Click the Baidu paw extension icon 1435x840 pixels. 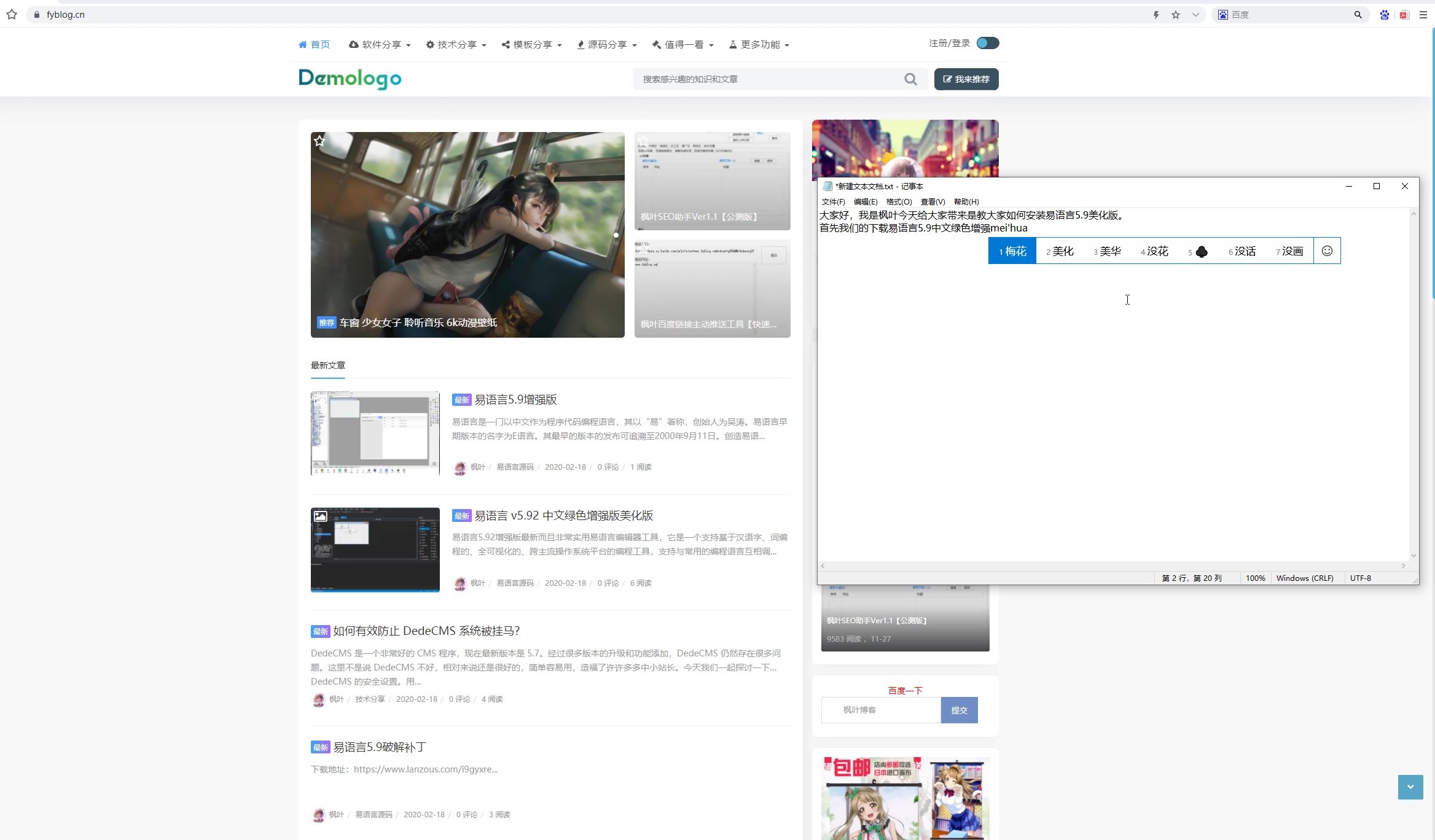click(x=1384, y=15)
